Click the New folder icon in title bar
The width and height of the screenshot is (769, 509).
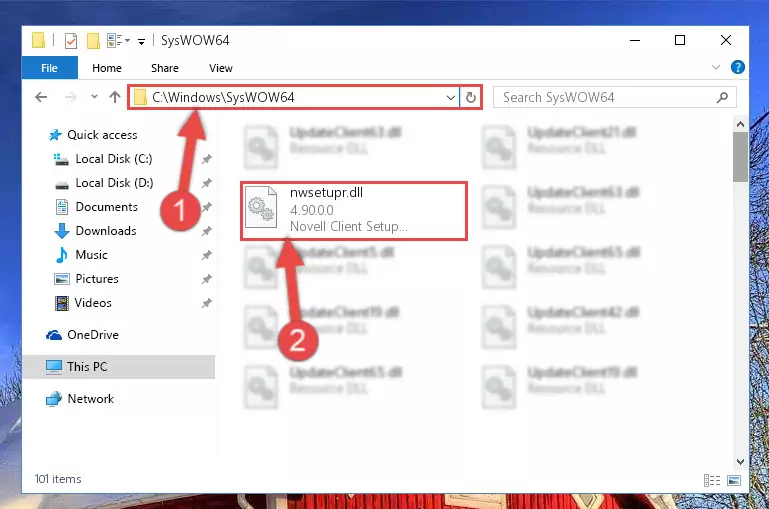[93, 41]
